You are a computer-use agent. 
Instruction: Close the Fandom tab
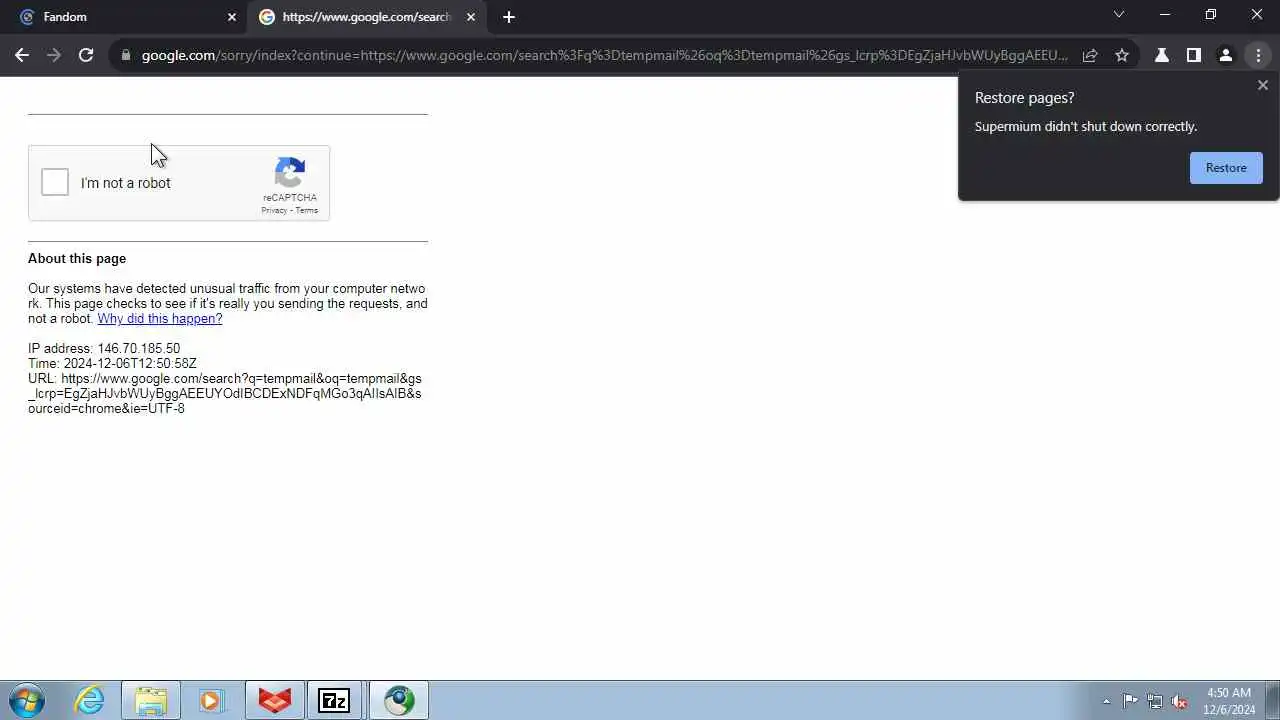coord(232,17)
